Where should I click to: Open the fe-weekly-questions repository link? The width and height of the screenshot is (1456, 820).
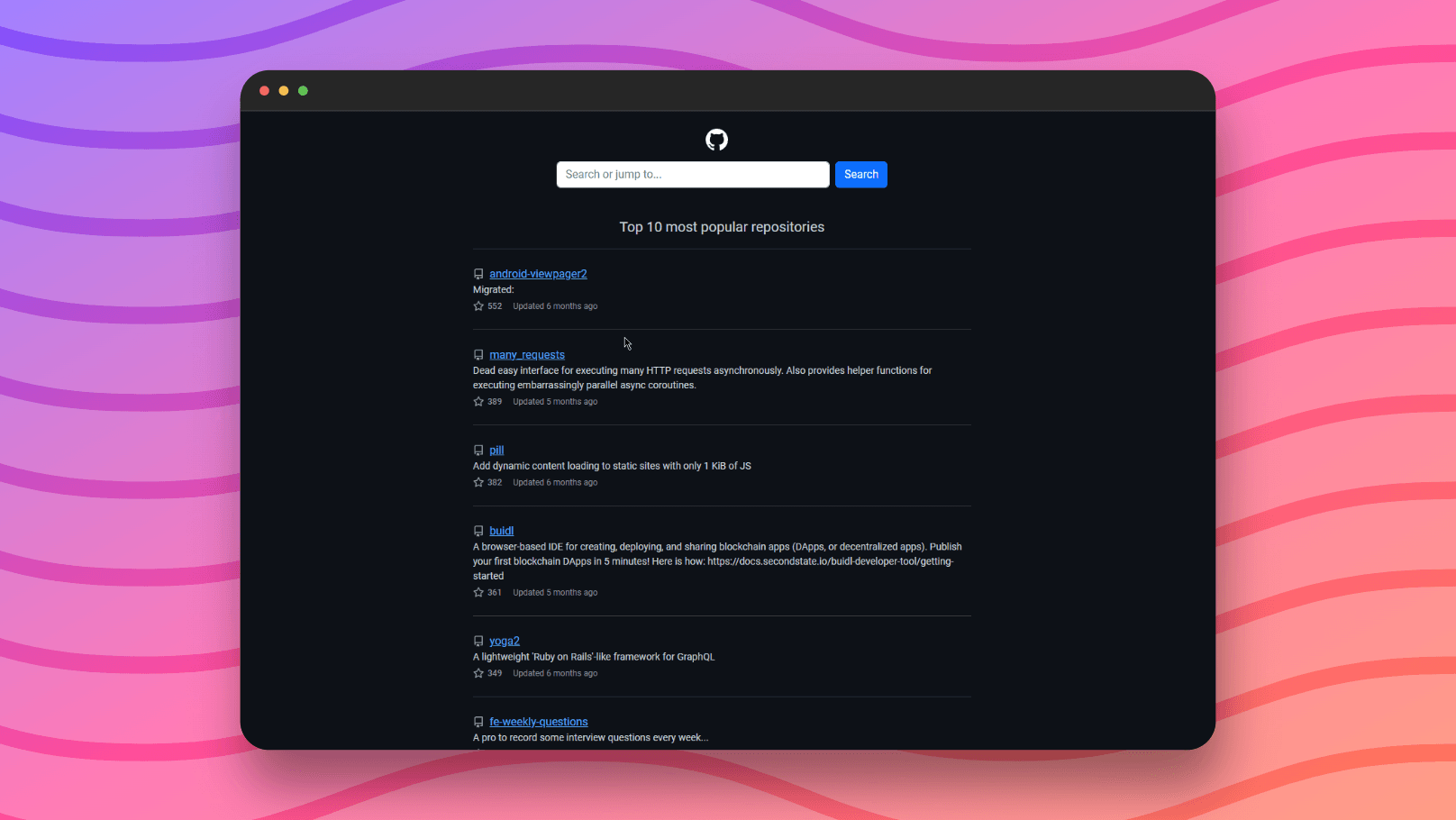pos(539,722)
